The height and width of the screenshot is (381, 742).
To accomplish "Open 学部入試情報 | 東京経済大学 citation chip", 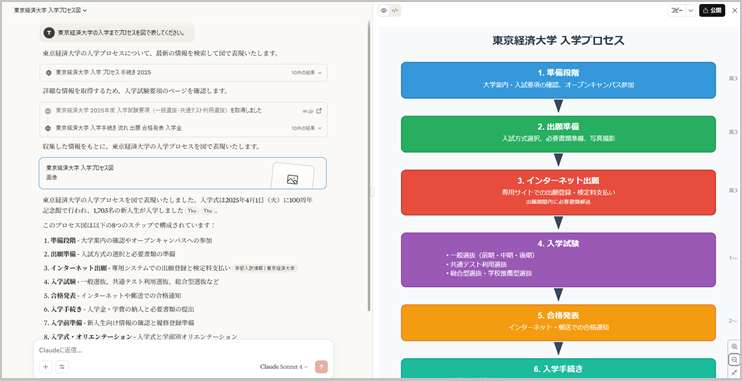I will tap(265, 268).
